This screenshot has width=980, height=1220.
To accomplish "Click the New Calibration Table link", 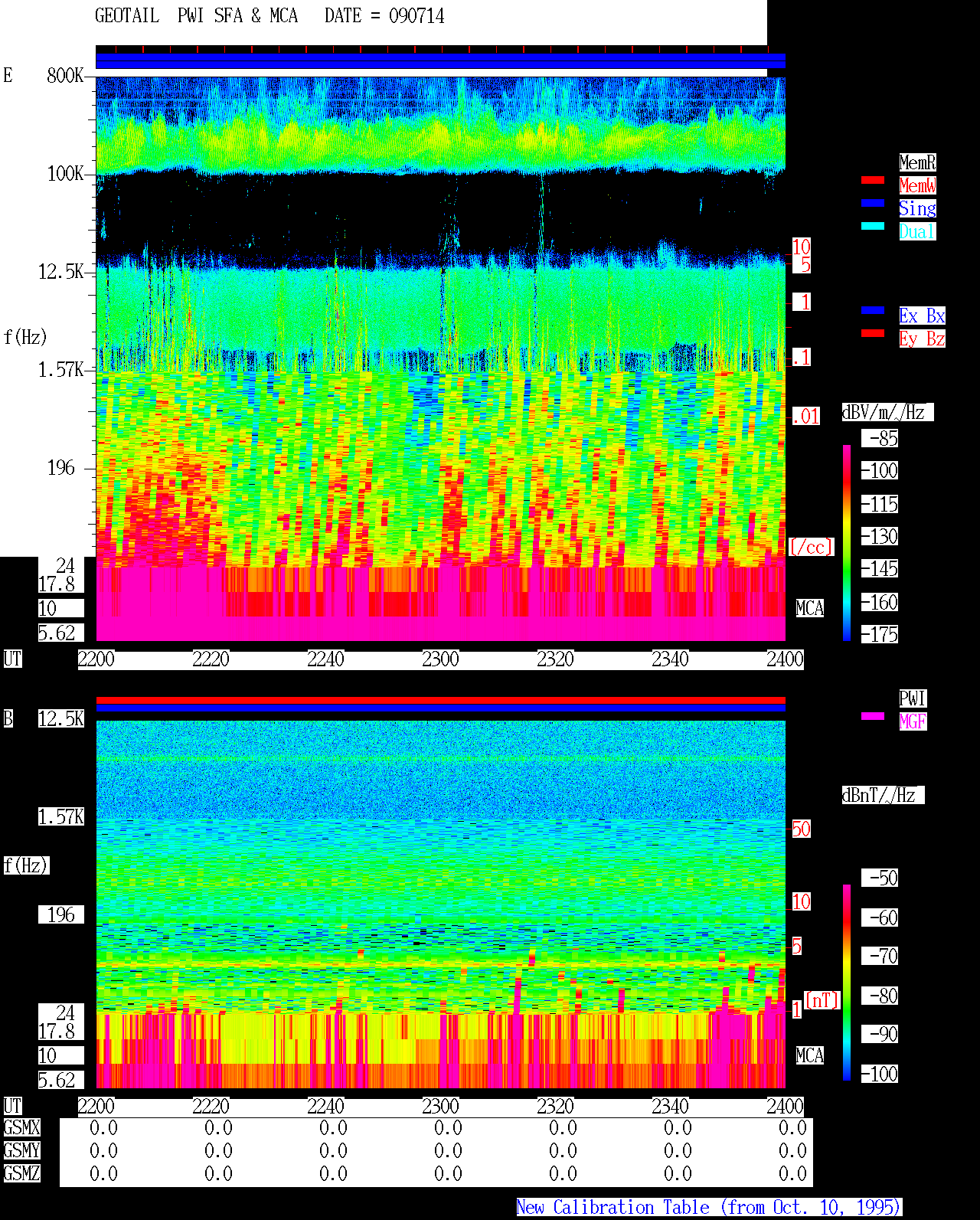I will (x=709, y=1208).
